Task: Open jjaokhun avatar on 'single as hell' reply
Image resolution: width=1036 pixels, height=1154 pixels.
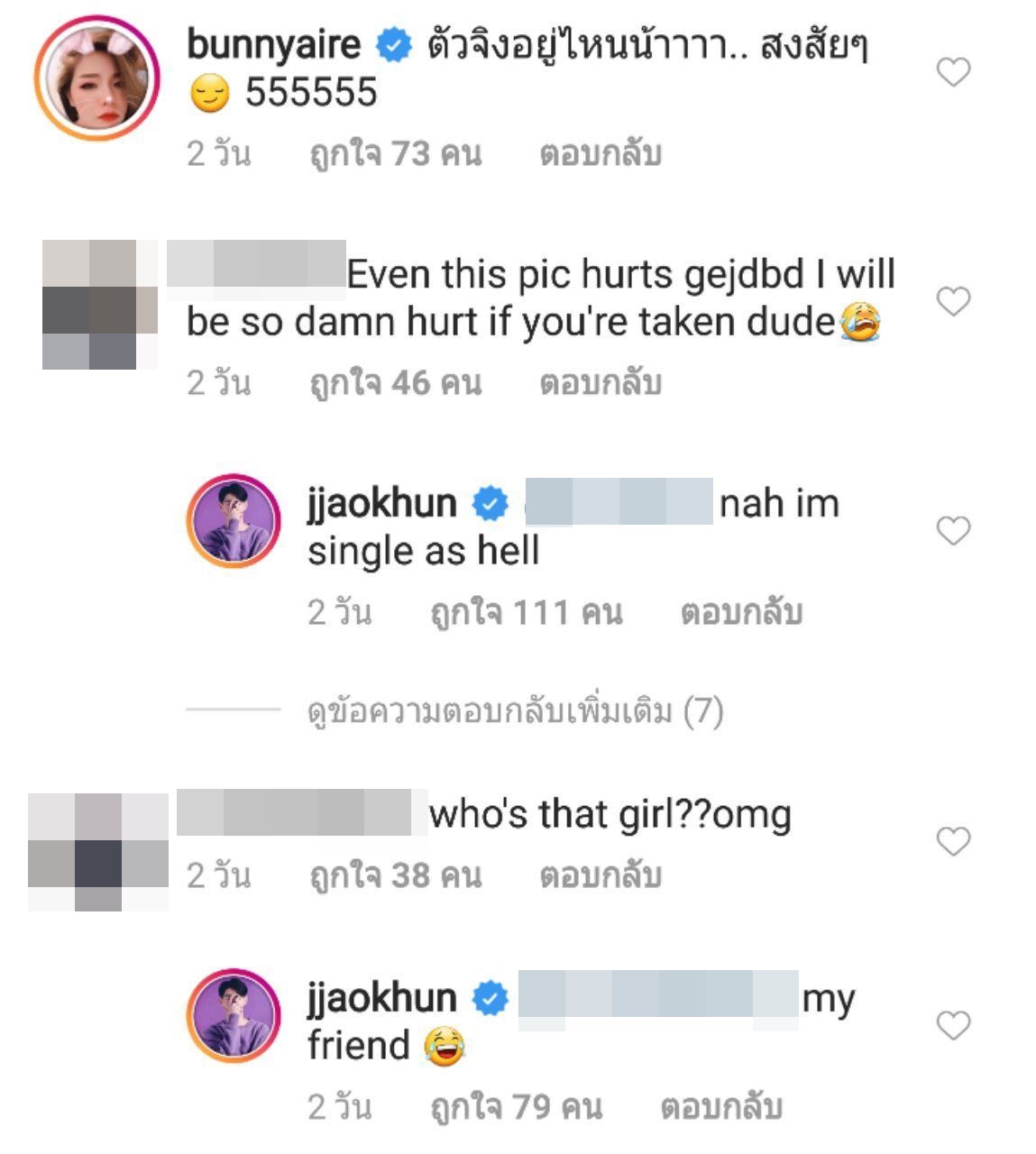Action: (234, 521)
